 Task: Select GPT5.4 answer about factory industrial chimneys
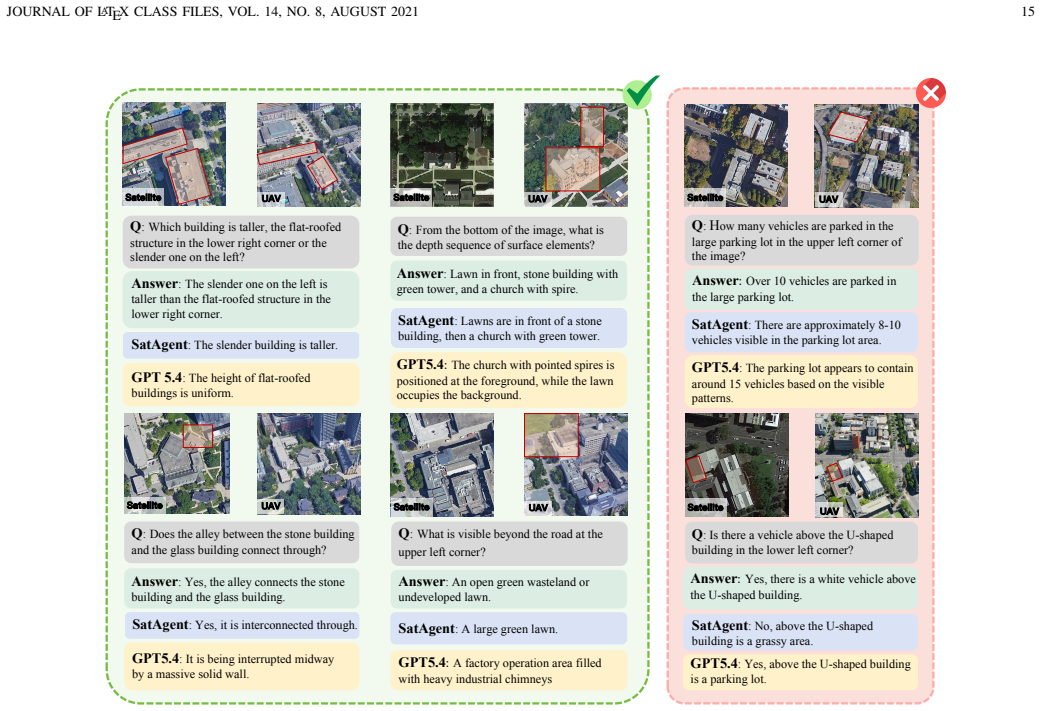509,671
